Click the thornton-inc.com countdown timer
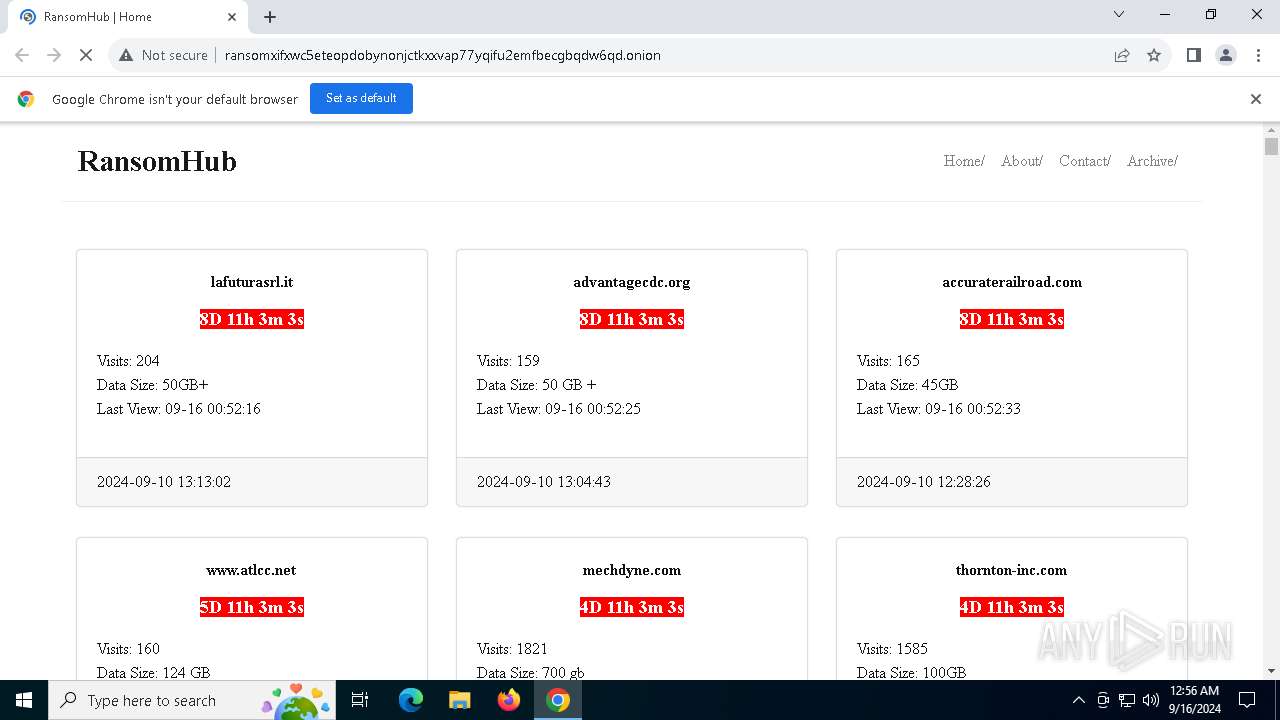 1012,607
